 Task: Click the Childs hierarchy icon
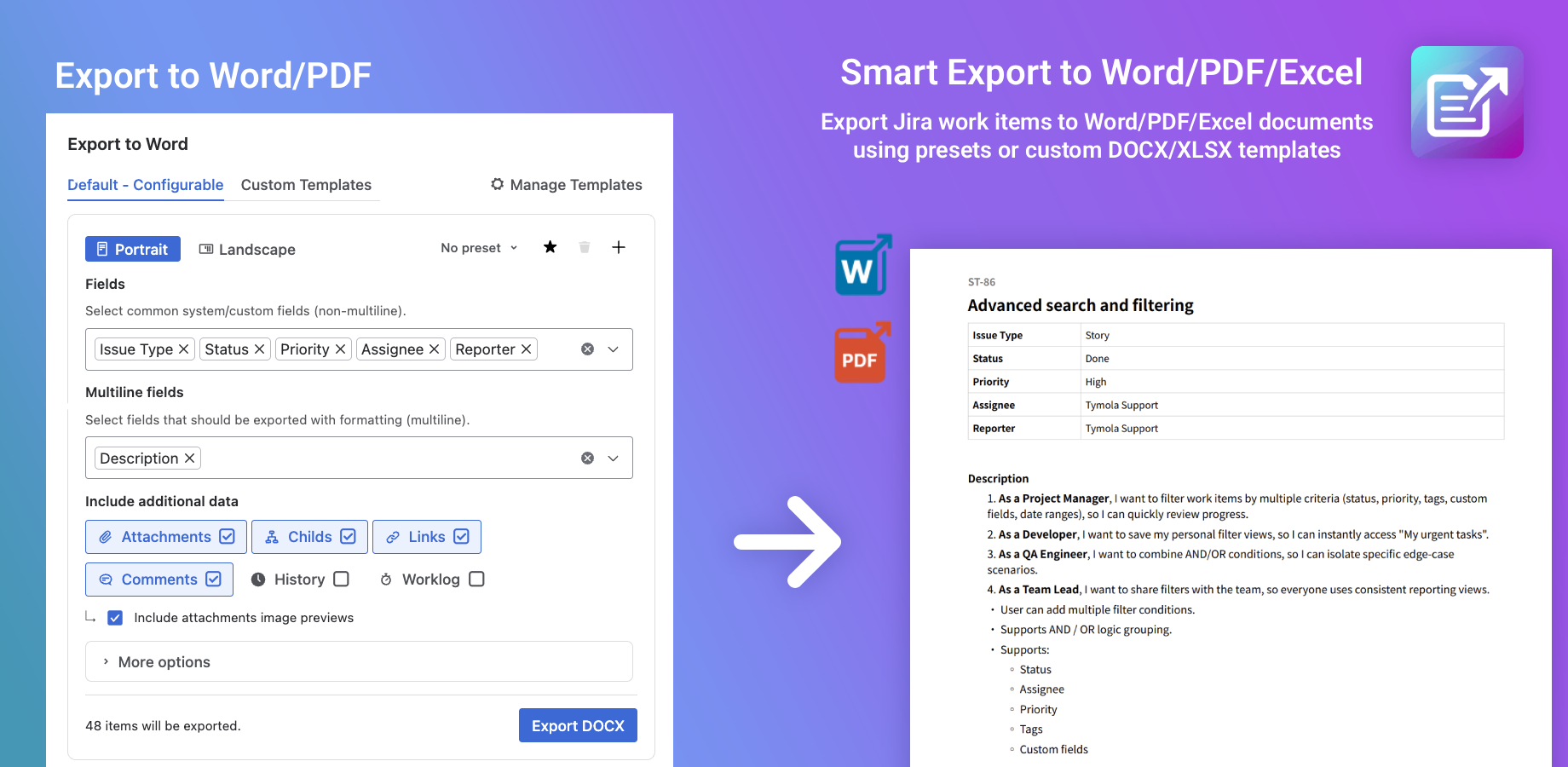tap(272, 537)
